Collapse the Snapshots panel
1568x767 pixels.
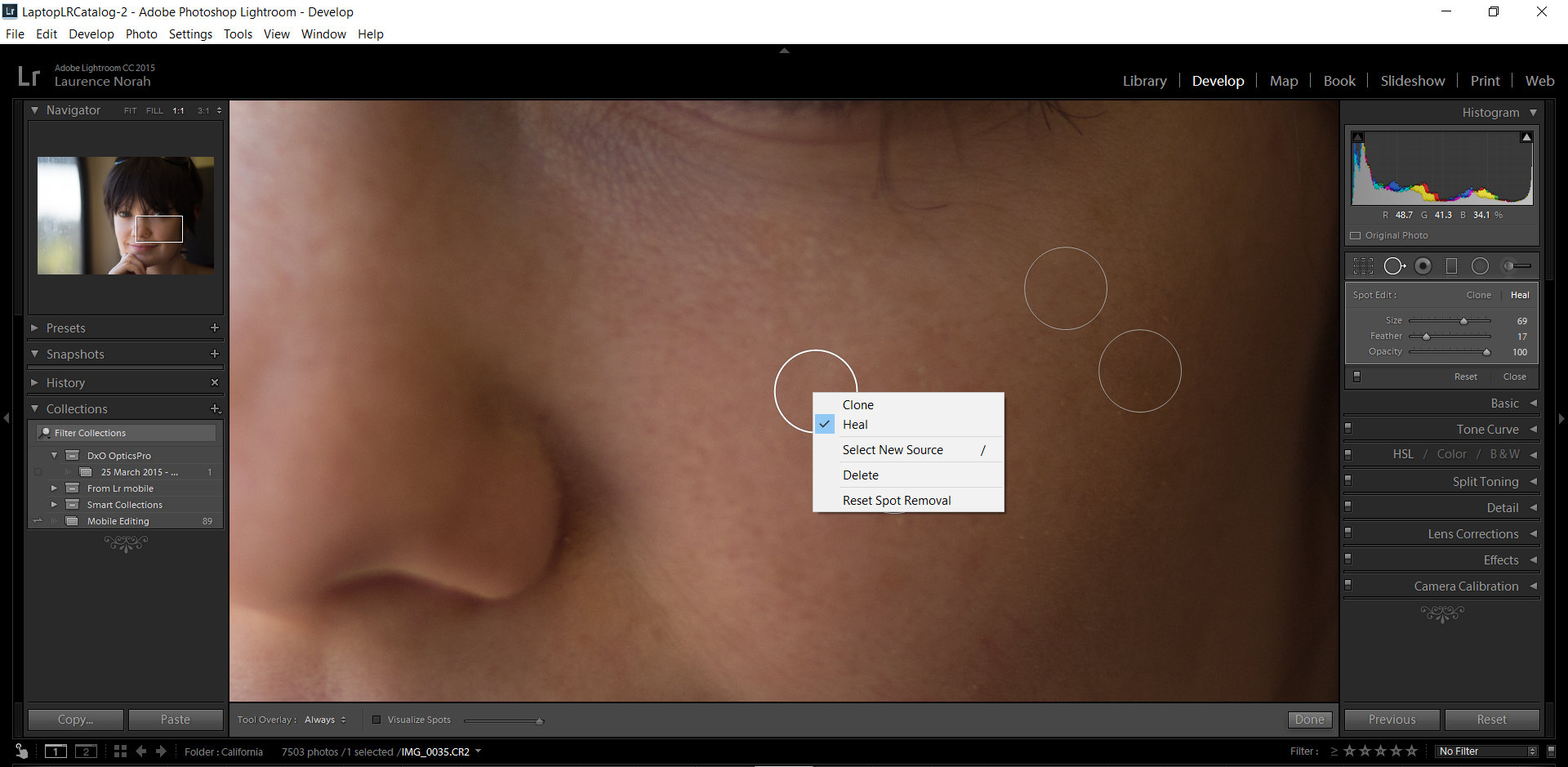pos(34,354)
